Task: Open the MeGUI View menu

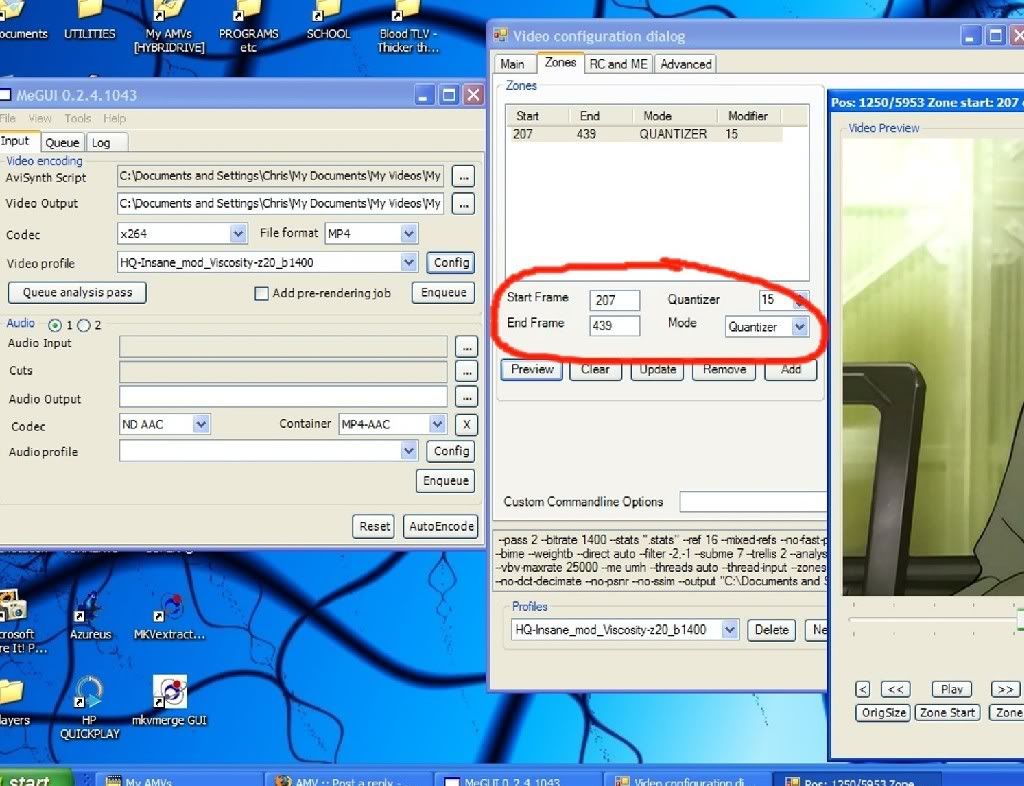Action: click(x=40, y=118)
